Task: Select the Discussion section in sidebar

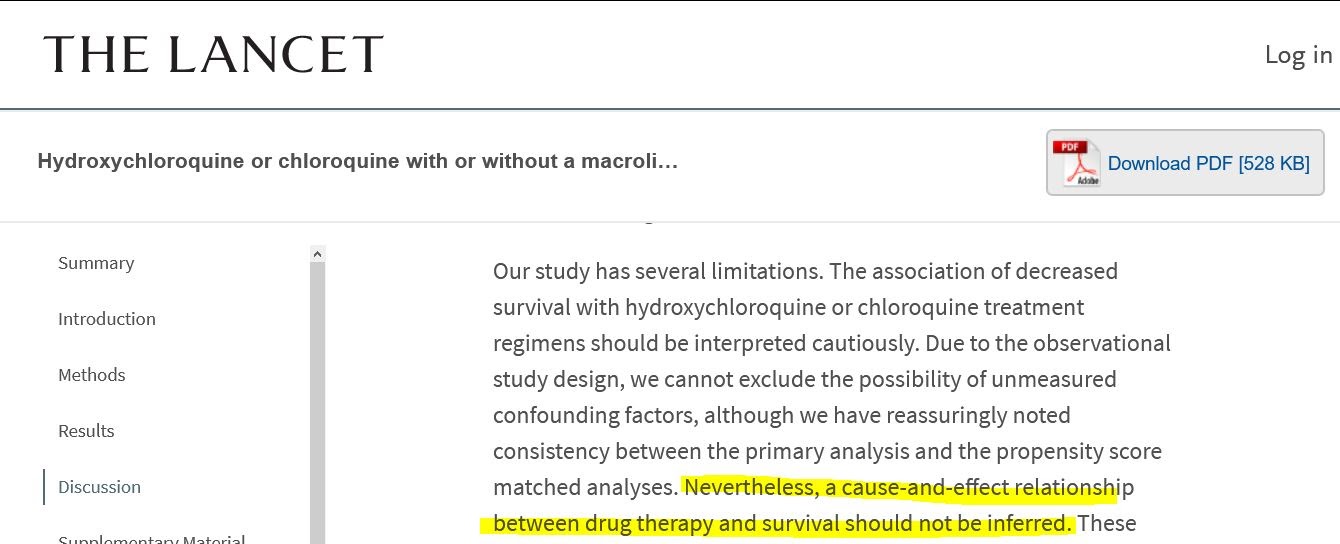Action: 99,487
